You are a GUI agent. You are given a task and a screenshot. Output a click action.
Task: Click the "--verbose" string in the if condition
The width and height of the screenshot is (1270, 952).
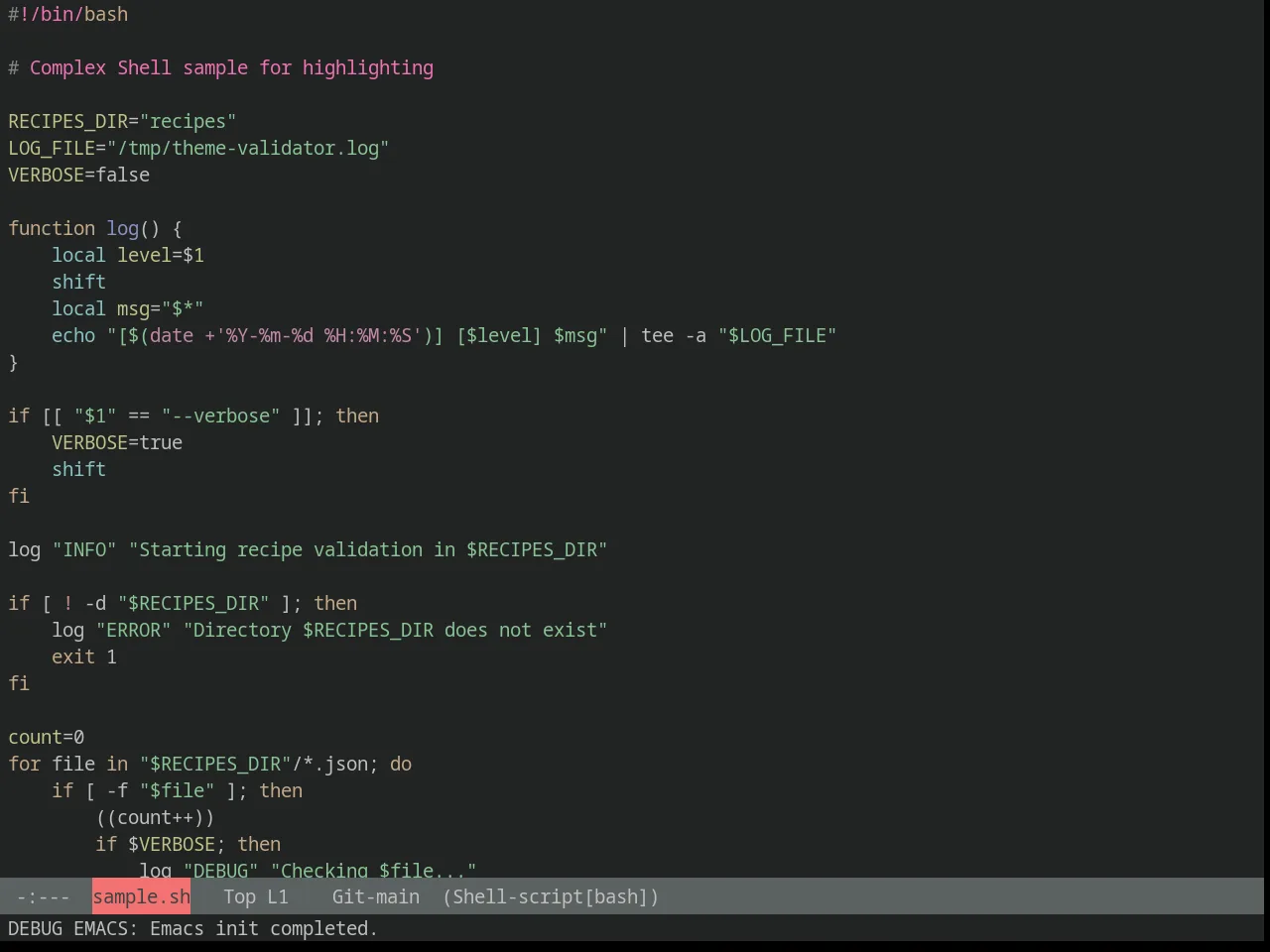coord(221,416)
